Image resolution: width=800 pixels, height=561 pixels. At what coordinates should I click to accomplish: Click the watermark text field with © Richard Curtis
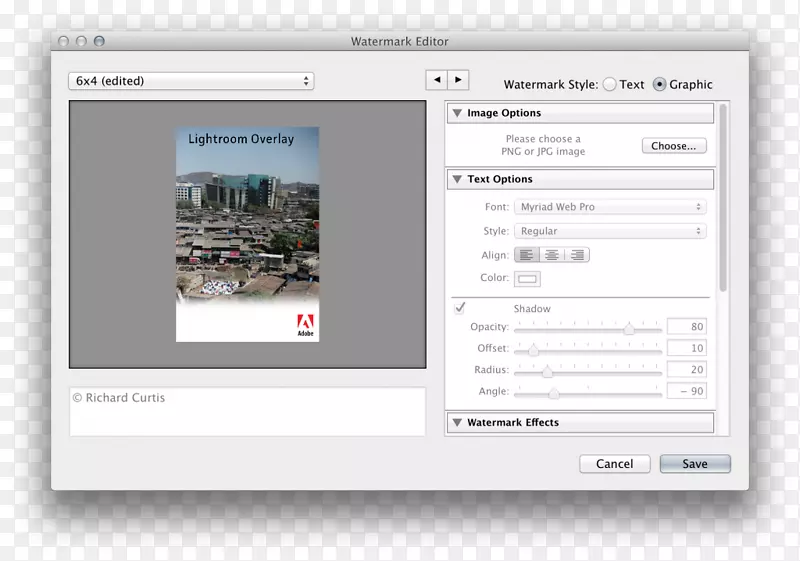click(x=247, y=410)
